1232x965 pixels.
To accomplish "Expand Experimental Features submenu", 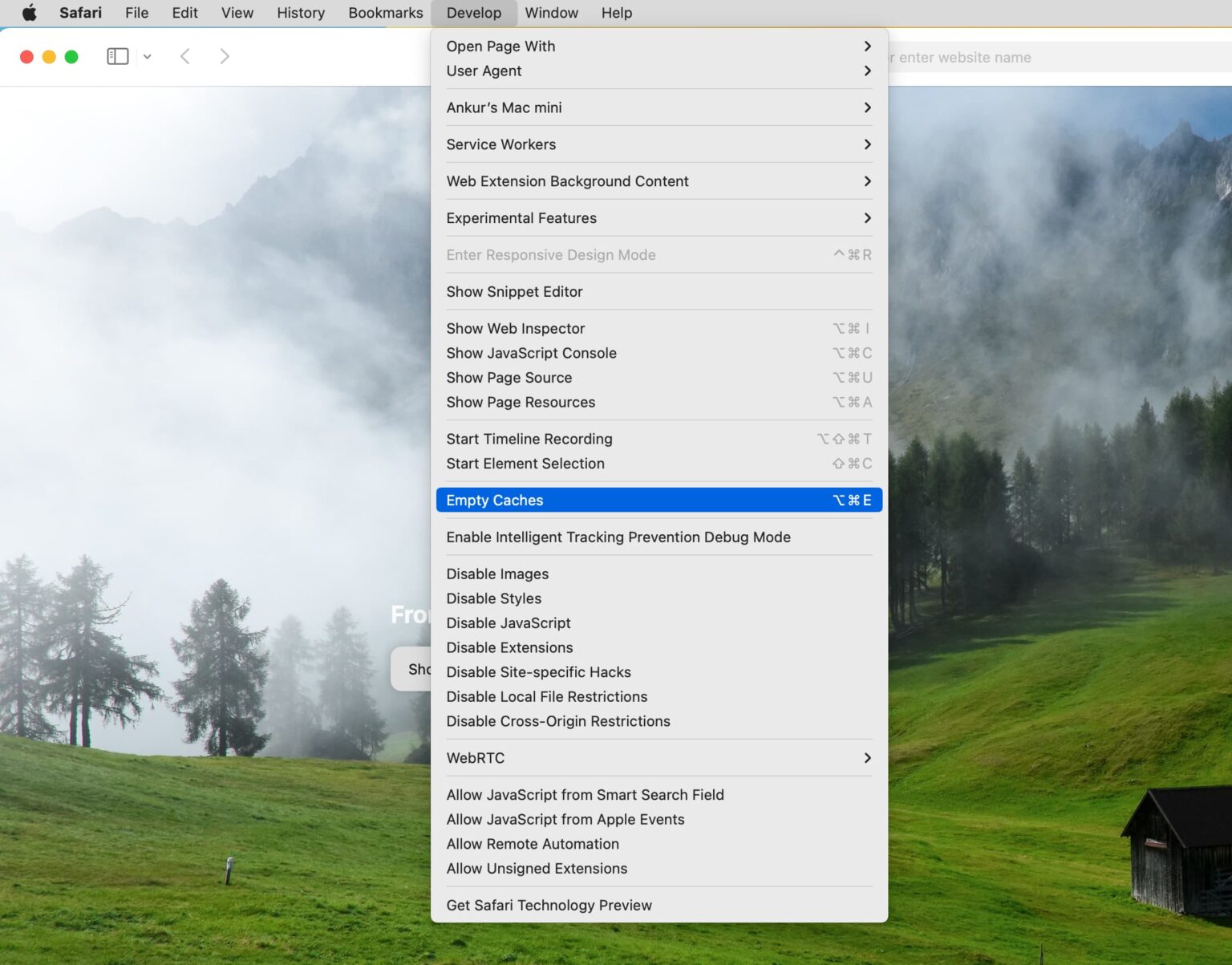I will pyautogui.click(x=659, y=218).
